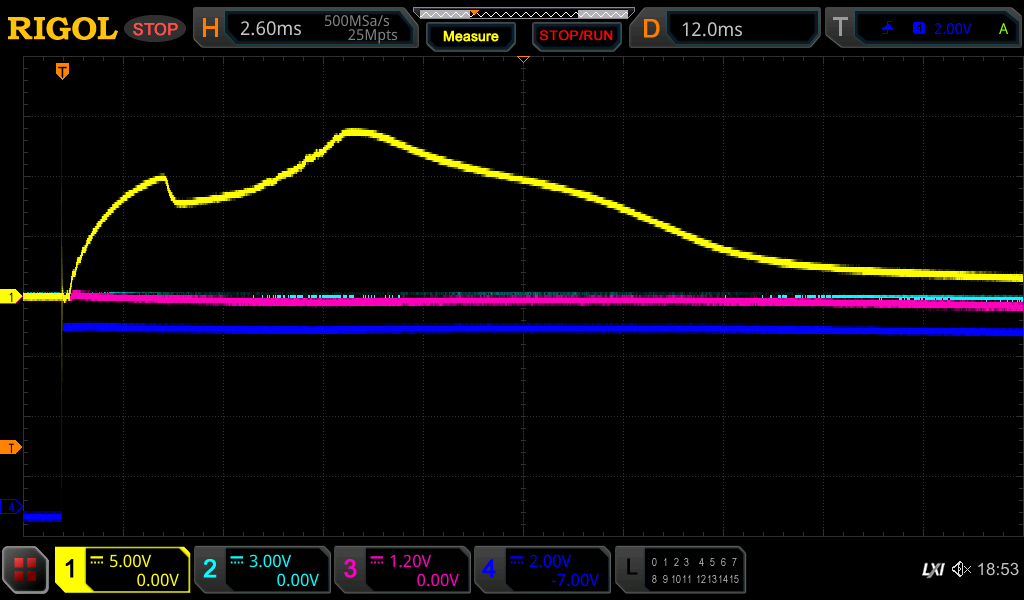Click the LXI network status icon

[932, 570]
